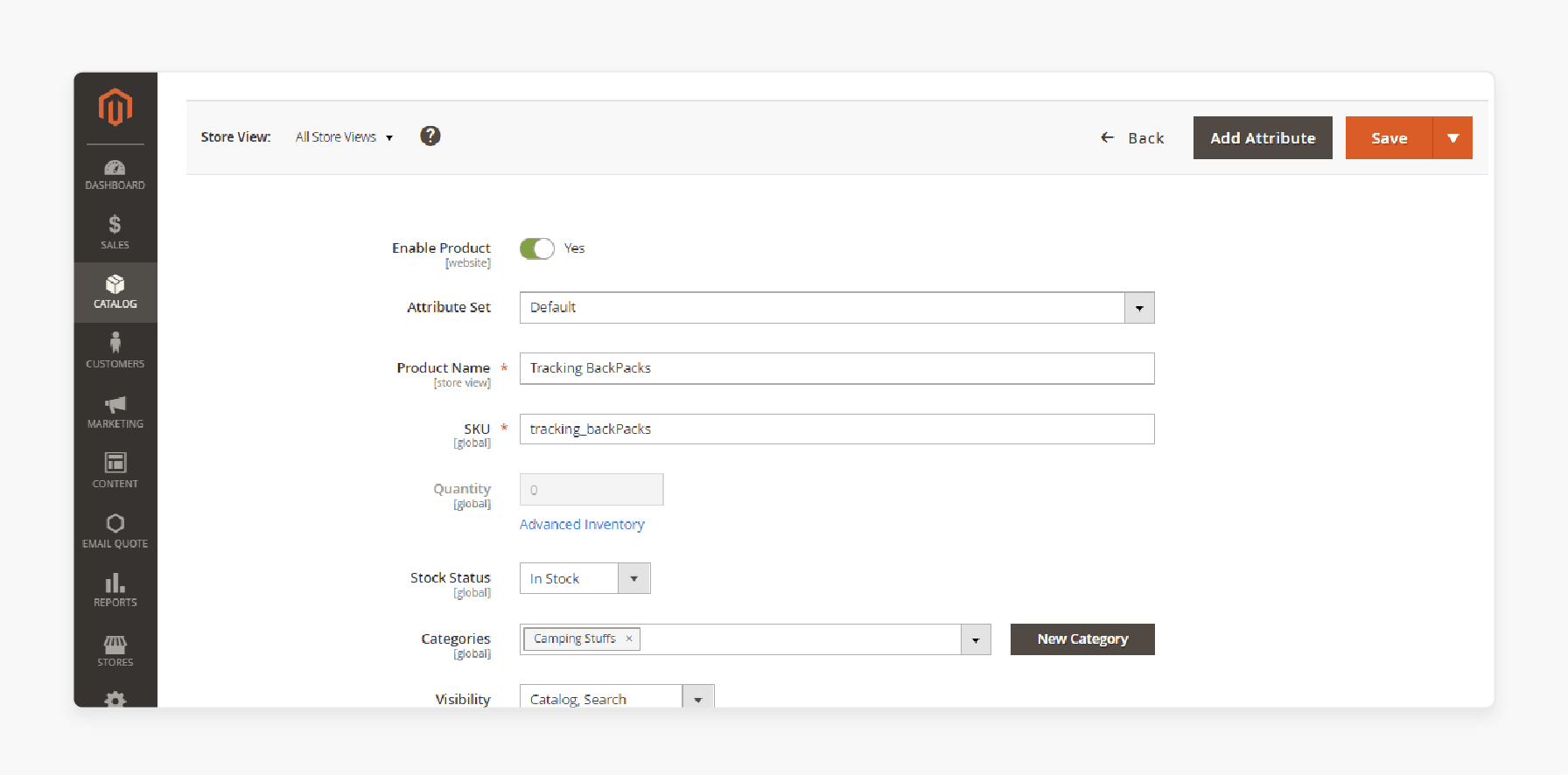Expand the Categories dropdown arrow
Screen dimensions: 1568x775
click(x=976, y=639)
